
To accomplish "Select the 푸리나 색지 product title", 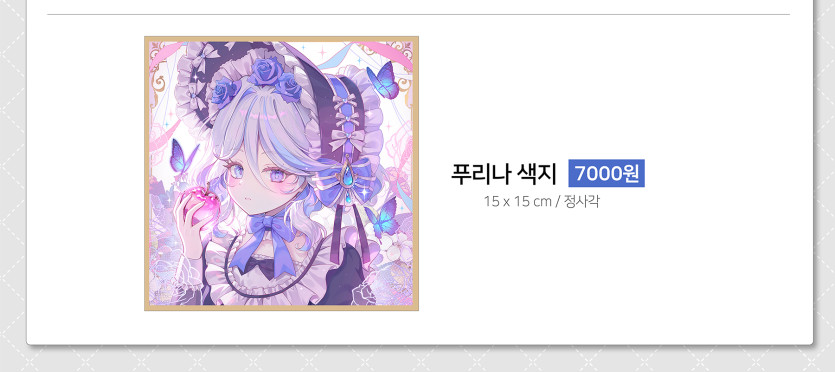I will [x=504, y=173].
